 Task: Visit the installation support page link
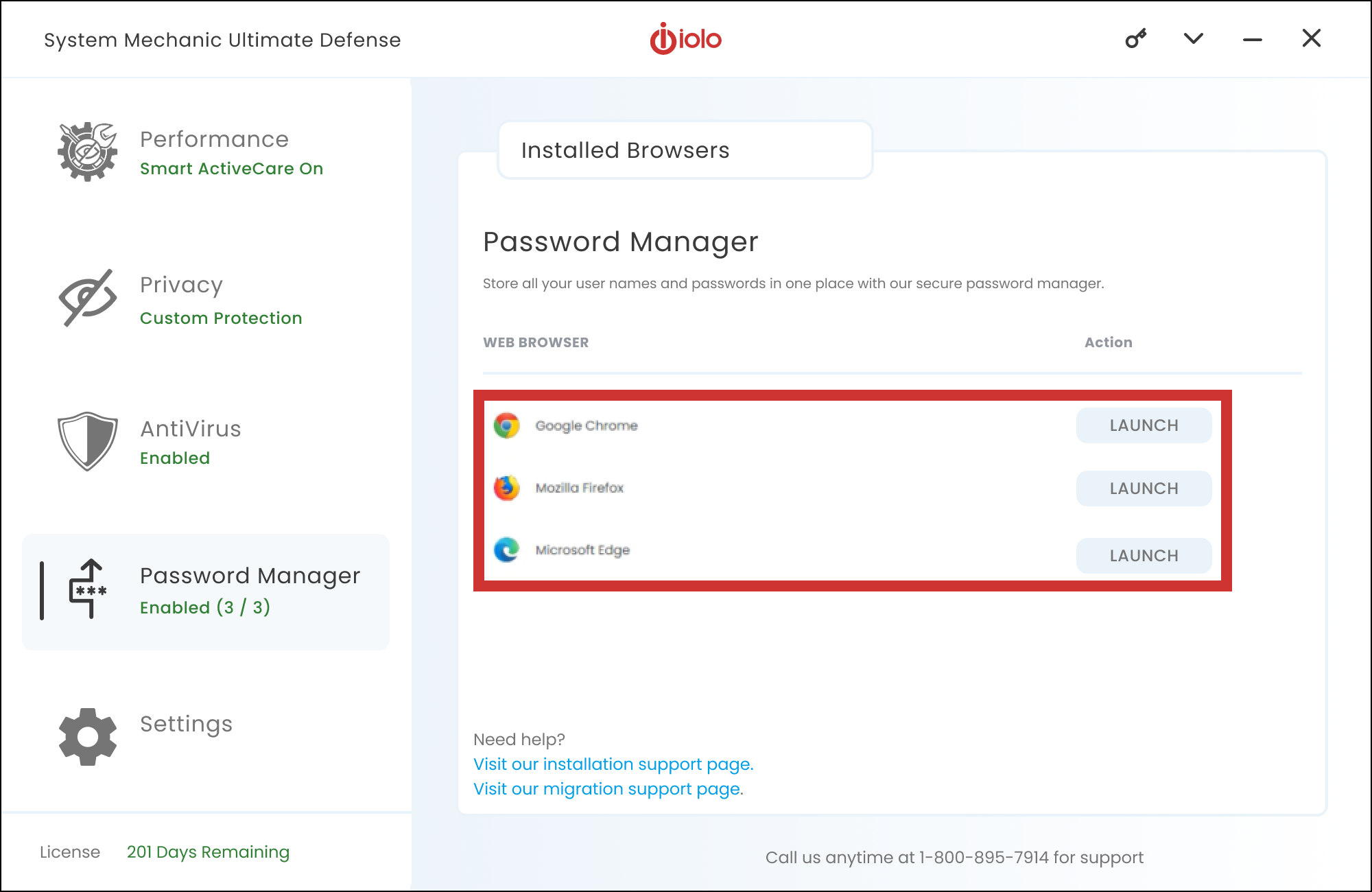point(613,764)
